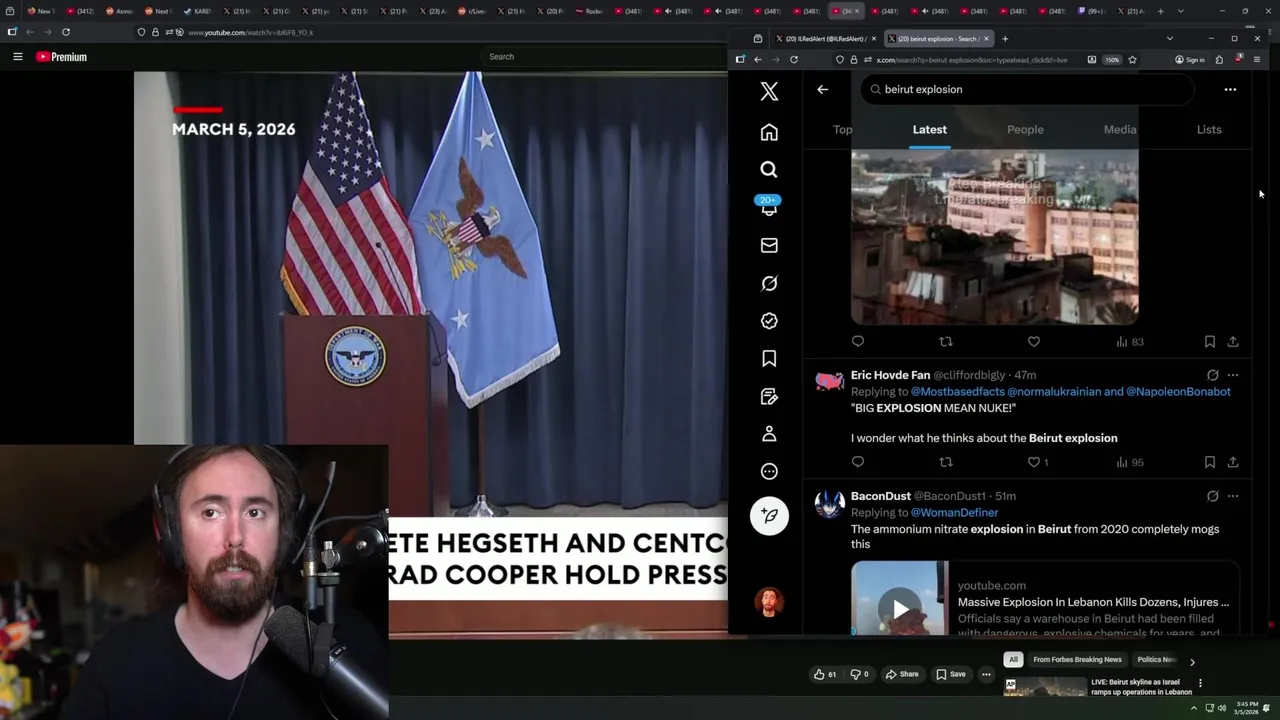This screenshot has width=1280, height=720.
Task: Repost Eric Hovde Fan post
Action: (x=946, y=462)
